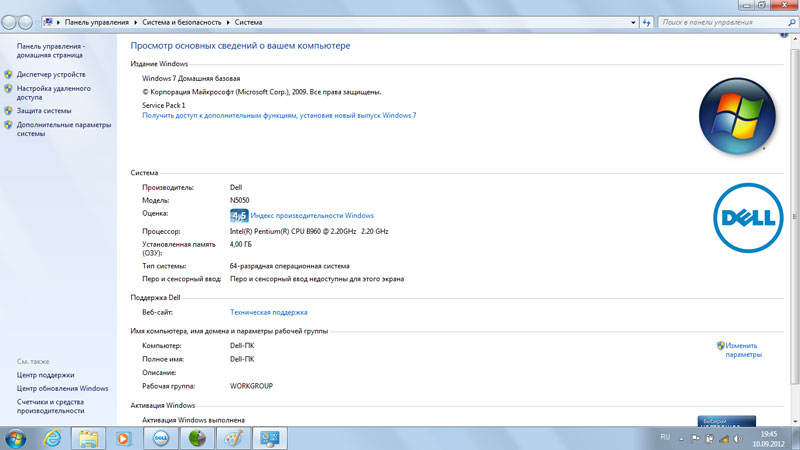Open Панель управления - домашняя страница
The height and width of the screenshot is (450, 800).
click(x=51, y=51)
